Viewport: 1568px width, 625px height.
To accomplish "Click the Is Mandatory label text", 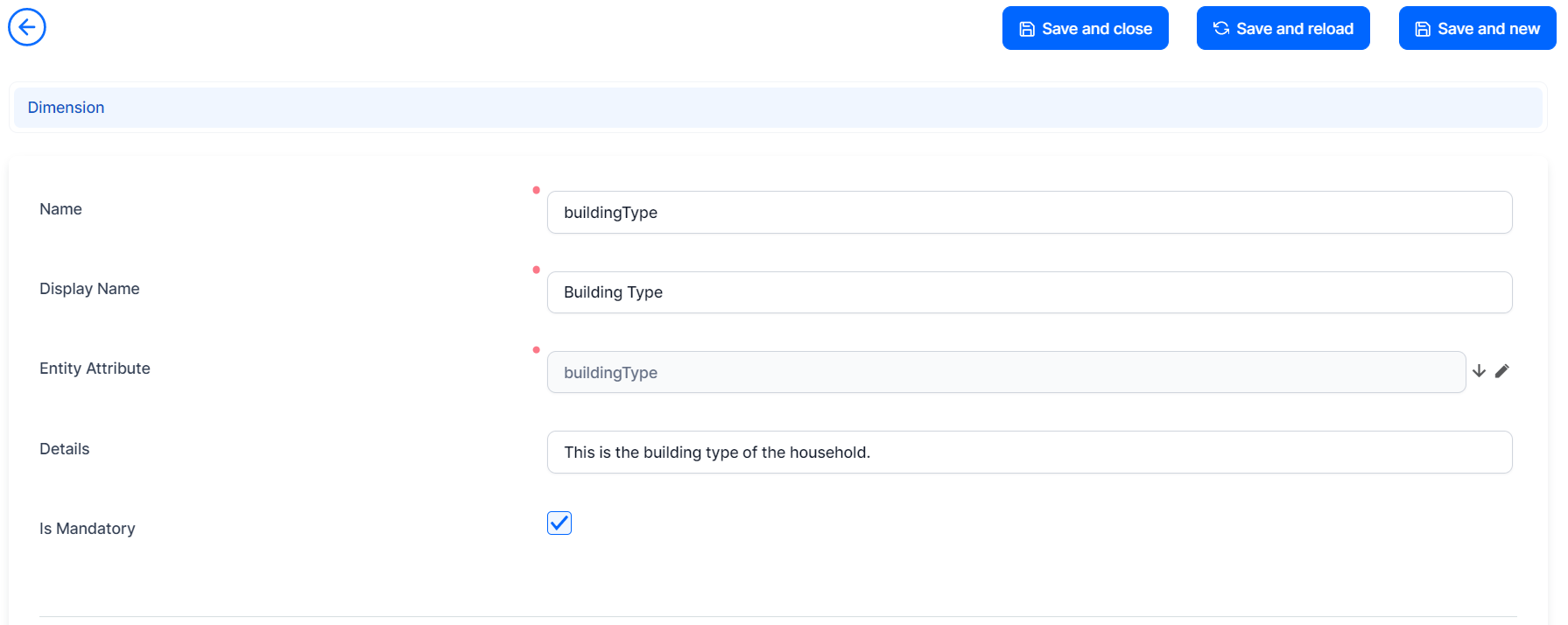I will pos(88,529).
